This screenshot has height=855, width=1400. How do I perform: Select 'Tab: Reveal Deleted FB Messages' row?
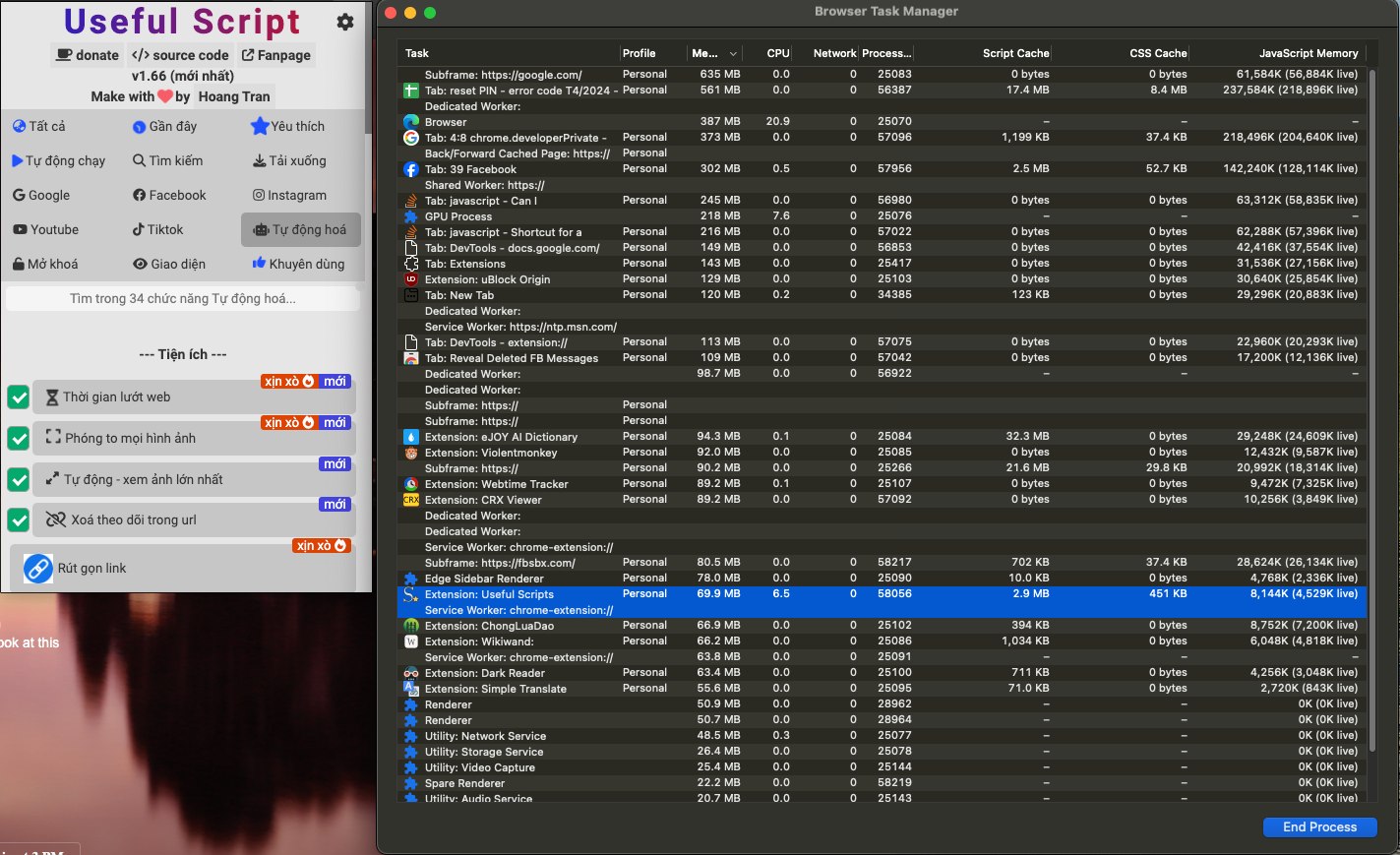[x=882, y=358]
